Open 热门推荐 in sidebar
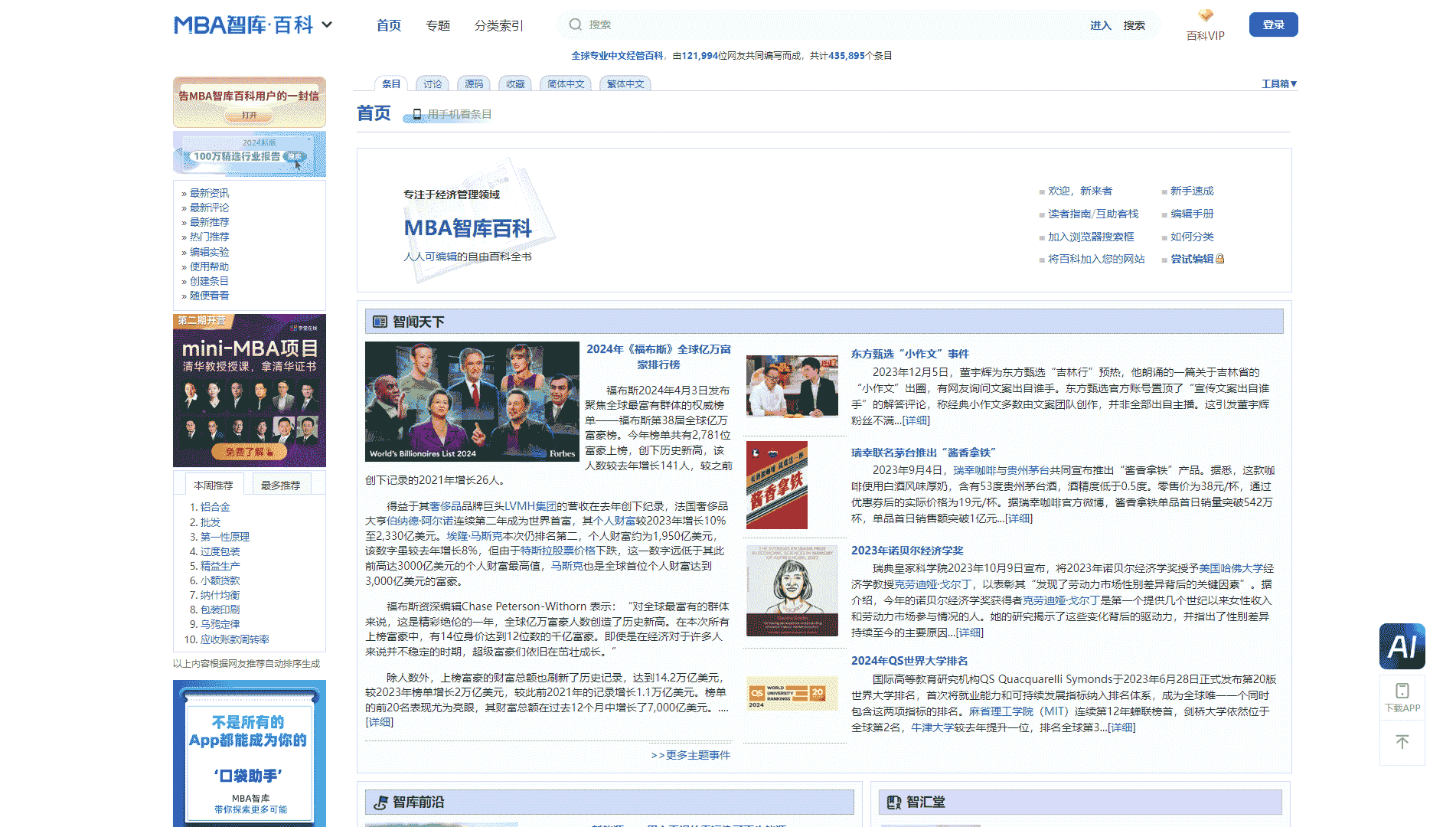 [x=209, y=237]
